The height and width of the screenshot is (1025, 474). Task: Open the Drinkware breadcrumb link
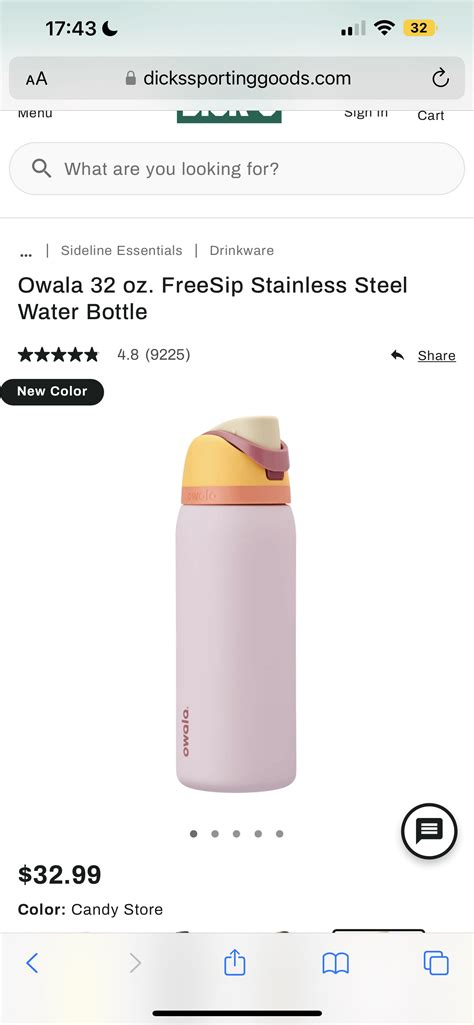tap(242, 250)
